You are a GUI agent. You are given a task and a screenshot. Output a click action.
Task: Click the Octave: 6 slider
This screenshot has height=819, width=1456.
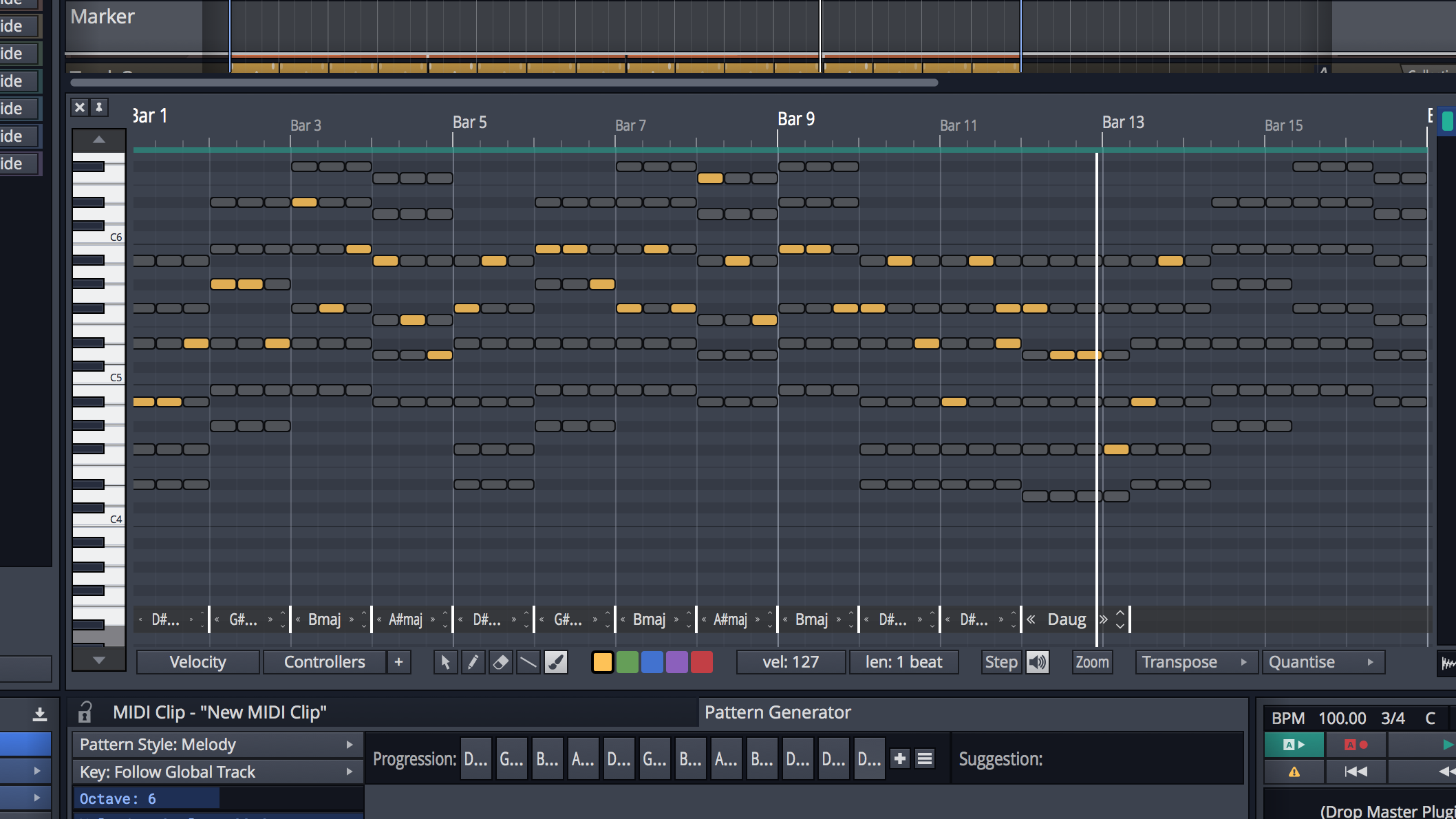(217, 798)
